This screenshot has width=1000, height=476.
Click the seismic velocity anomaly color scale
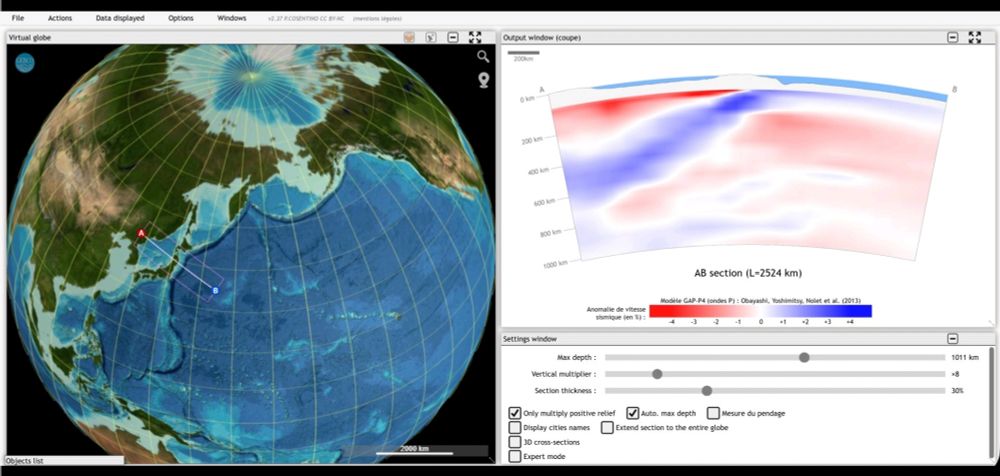coord(760,311)
